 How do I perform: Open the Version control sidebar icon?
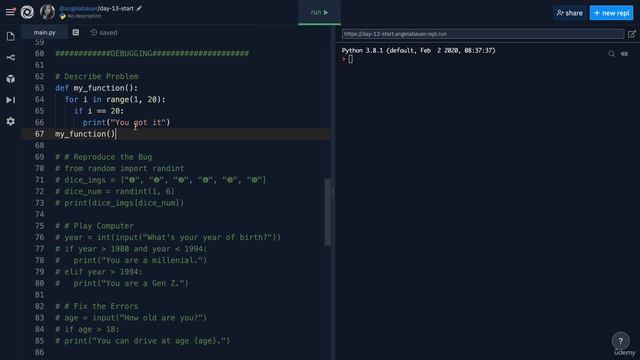coord(11,58)
